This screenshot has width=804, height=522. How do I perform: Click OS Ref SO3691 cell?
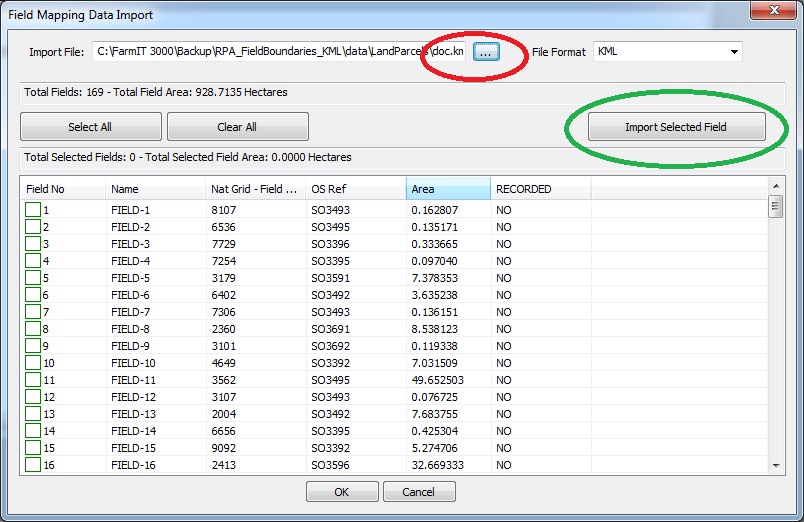(331, 329)
